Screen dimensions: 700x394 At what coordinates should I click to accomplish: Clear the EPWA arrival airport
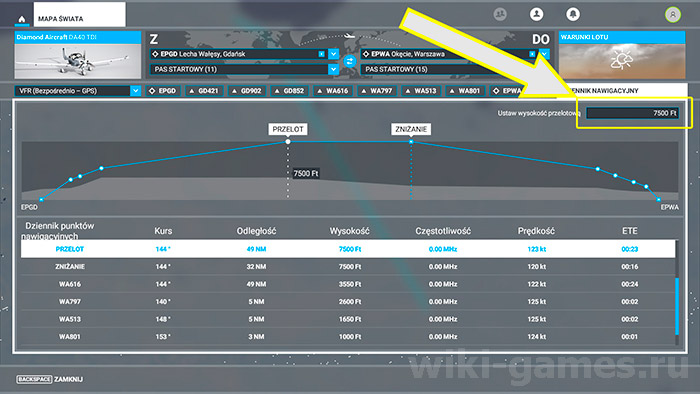532,54
